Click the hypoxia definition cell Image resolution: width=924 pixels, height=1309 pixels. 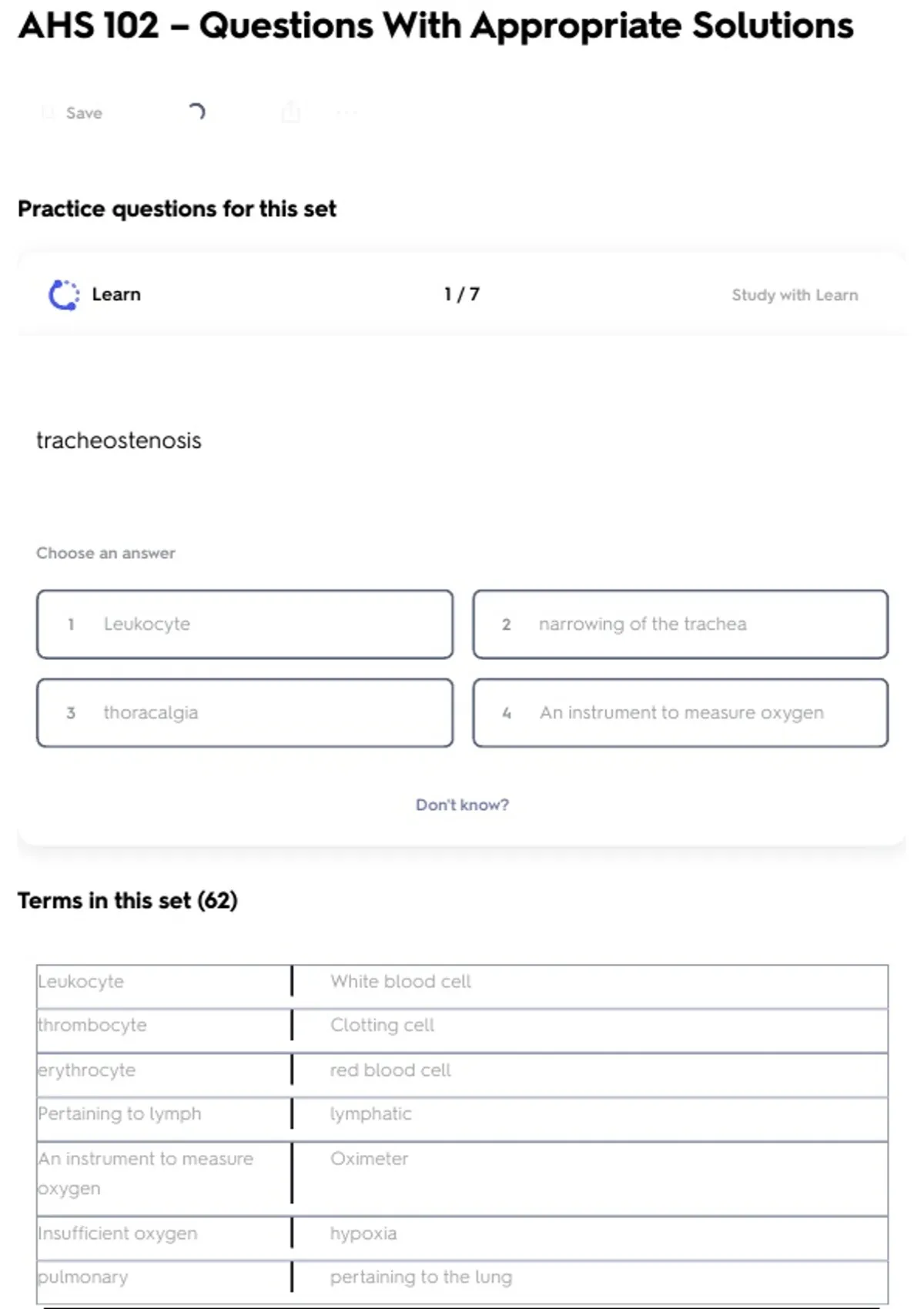(363, 1234)
